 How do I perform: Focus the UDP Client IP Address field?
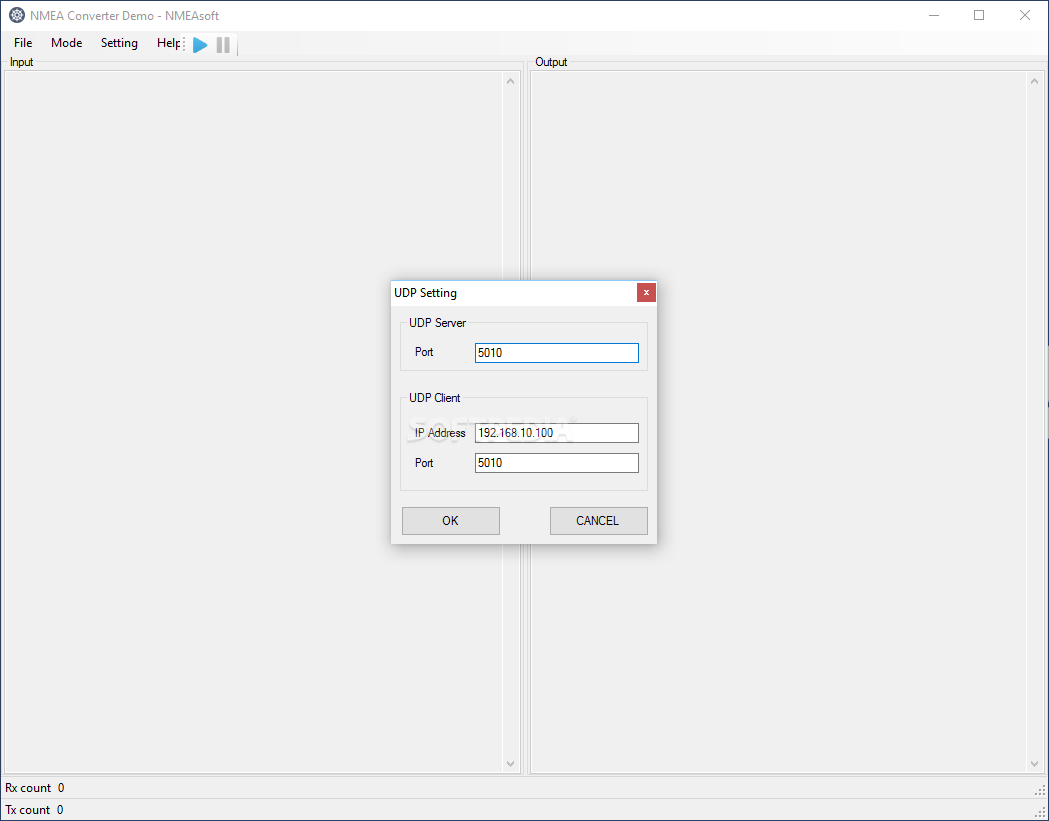click(557, 433)
